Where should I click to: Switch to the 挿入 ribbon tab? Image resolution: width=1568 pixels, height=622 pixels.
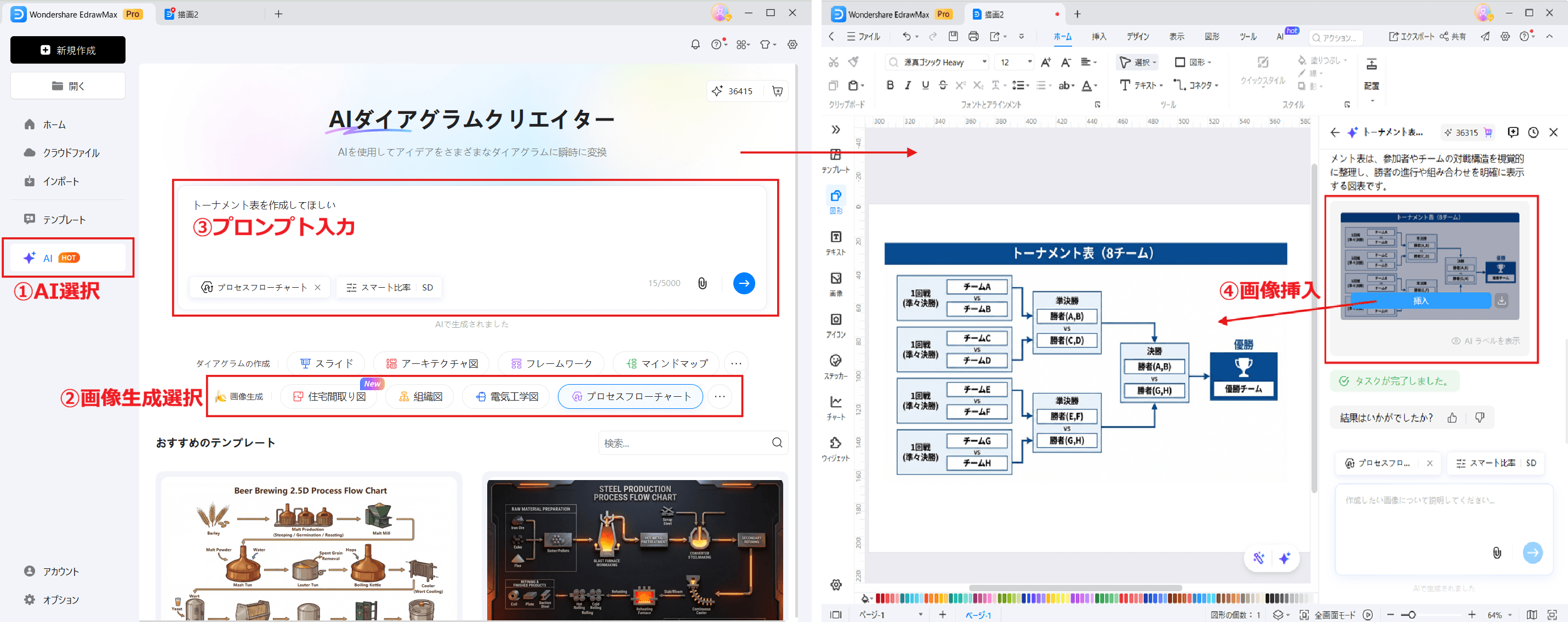click(x=1099, y=37)
